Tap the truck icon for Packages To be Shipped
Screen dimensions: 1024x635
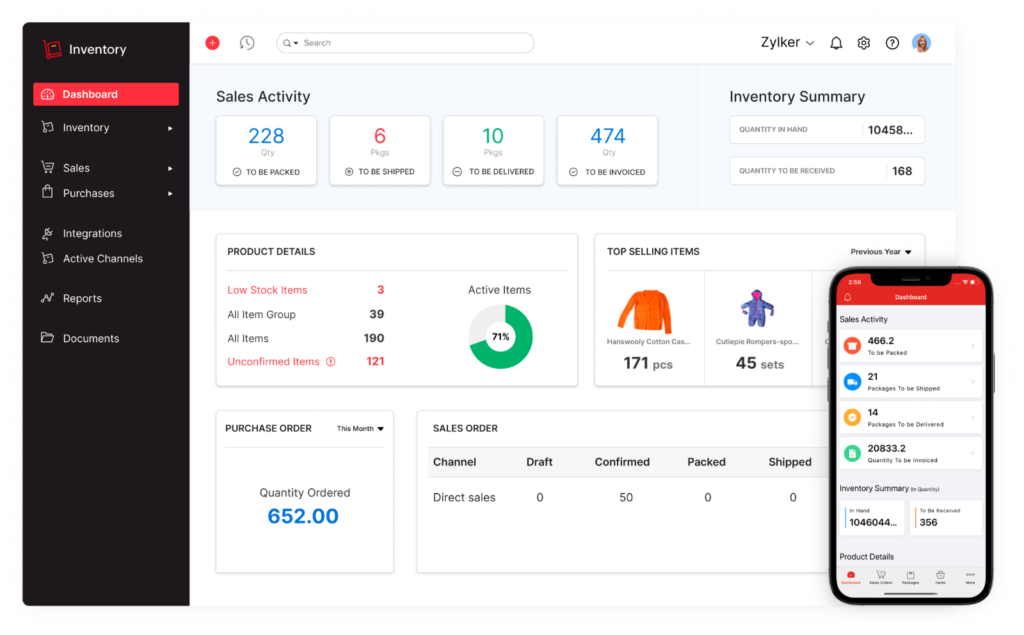pos(852,381)
